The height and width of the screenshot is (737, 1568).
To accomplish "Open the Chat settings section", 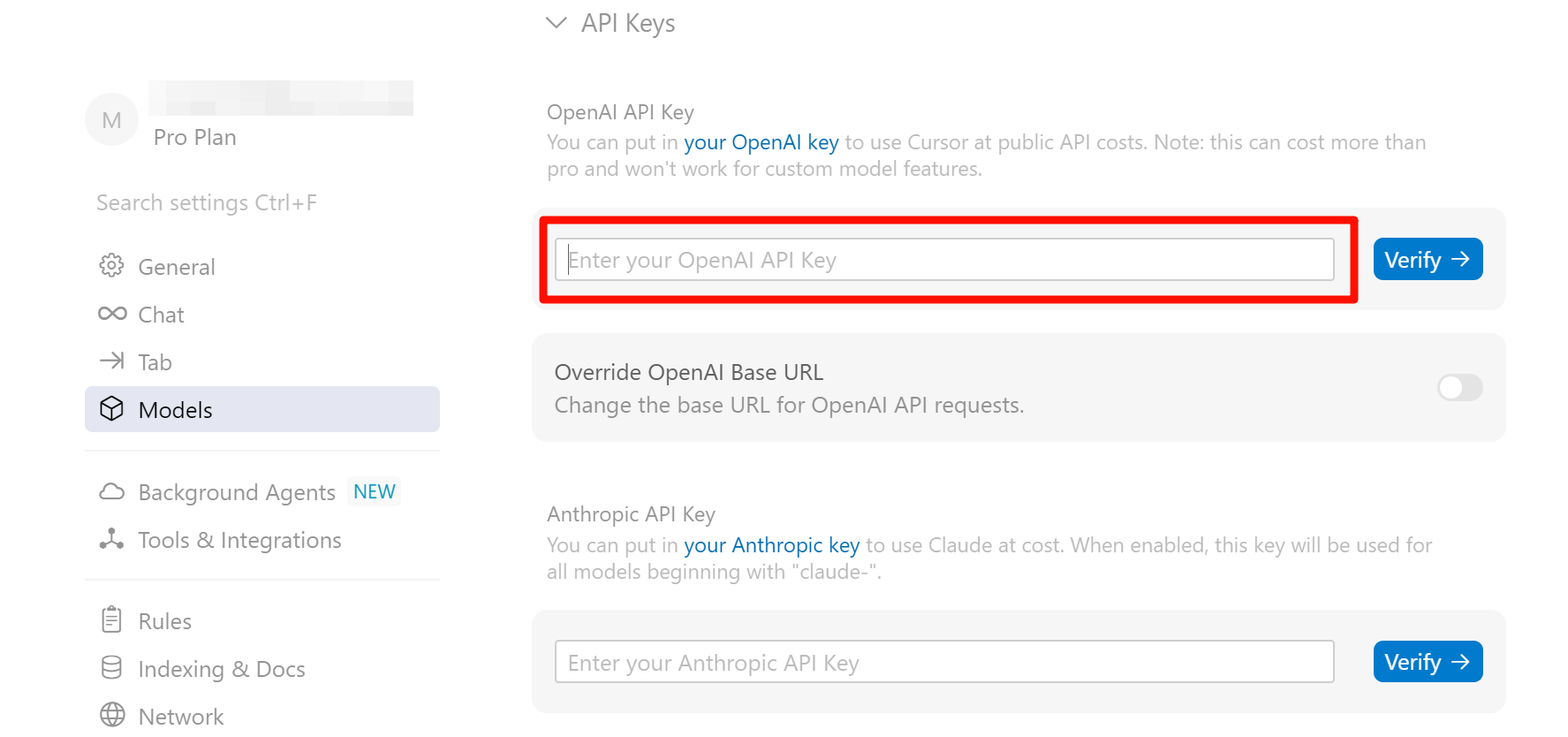I will coord(161,315).
